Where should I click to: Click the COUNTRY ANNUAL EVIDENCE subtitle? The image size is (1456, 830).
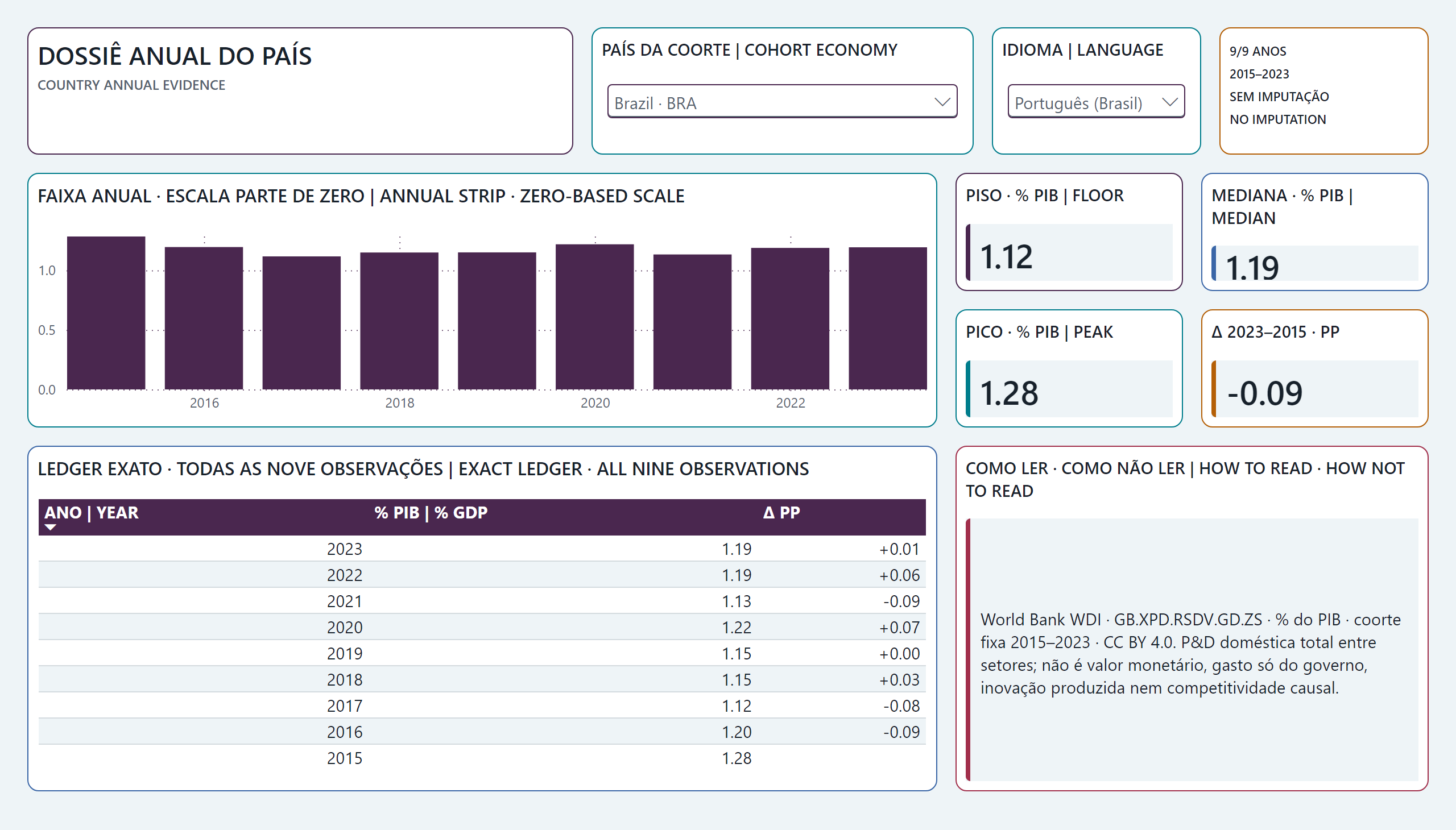click(131, 85)
